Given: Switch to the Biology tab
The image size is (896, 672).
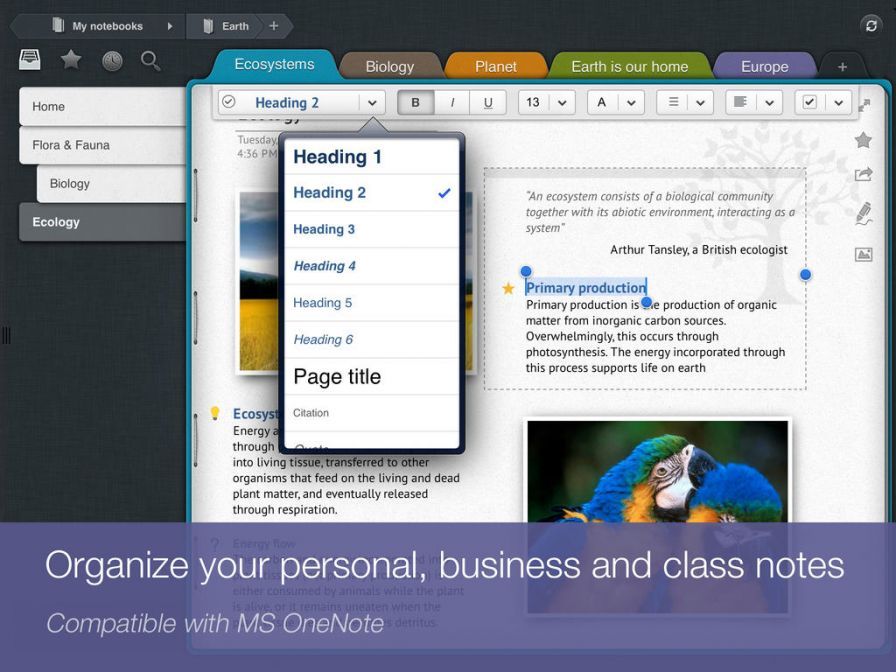Looking at the screenshot, I should pos(389,67).
